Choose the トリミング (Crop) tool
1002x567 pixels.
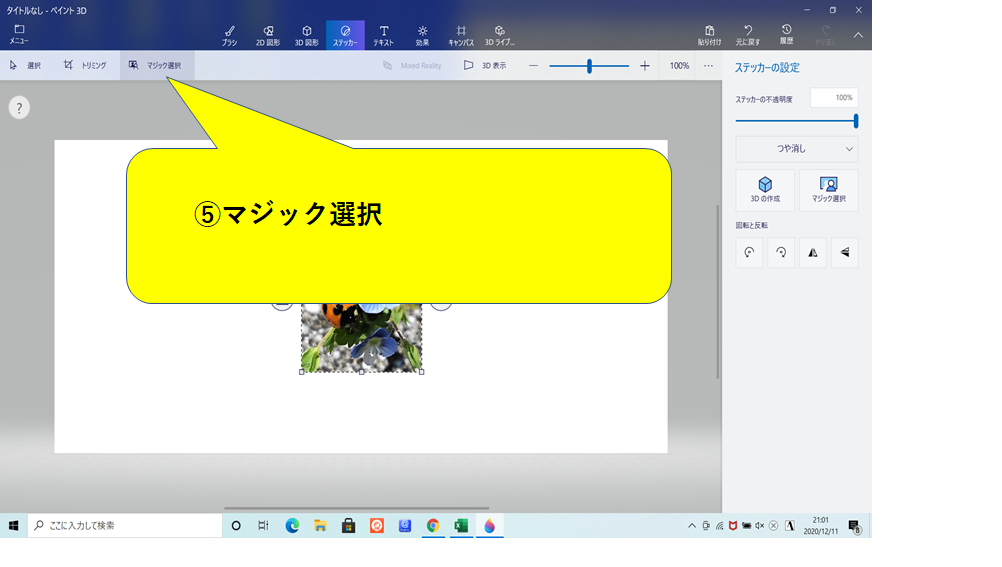click(85, 65)
